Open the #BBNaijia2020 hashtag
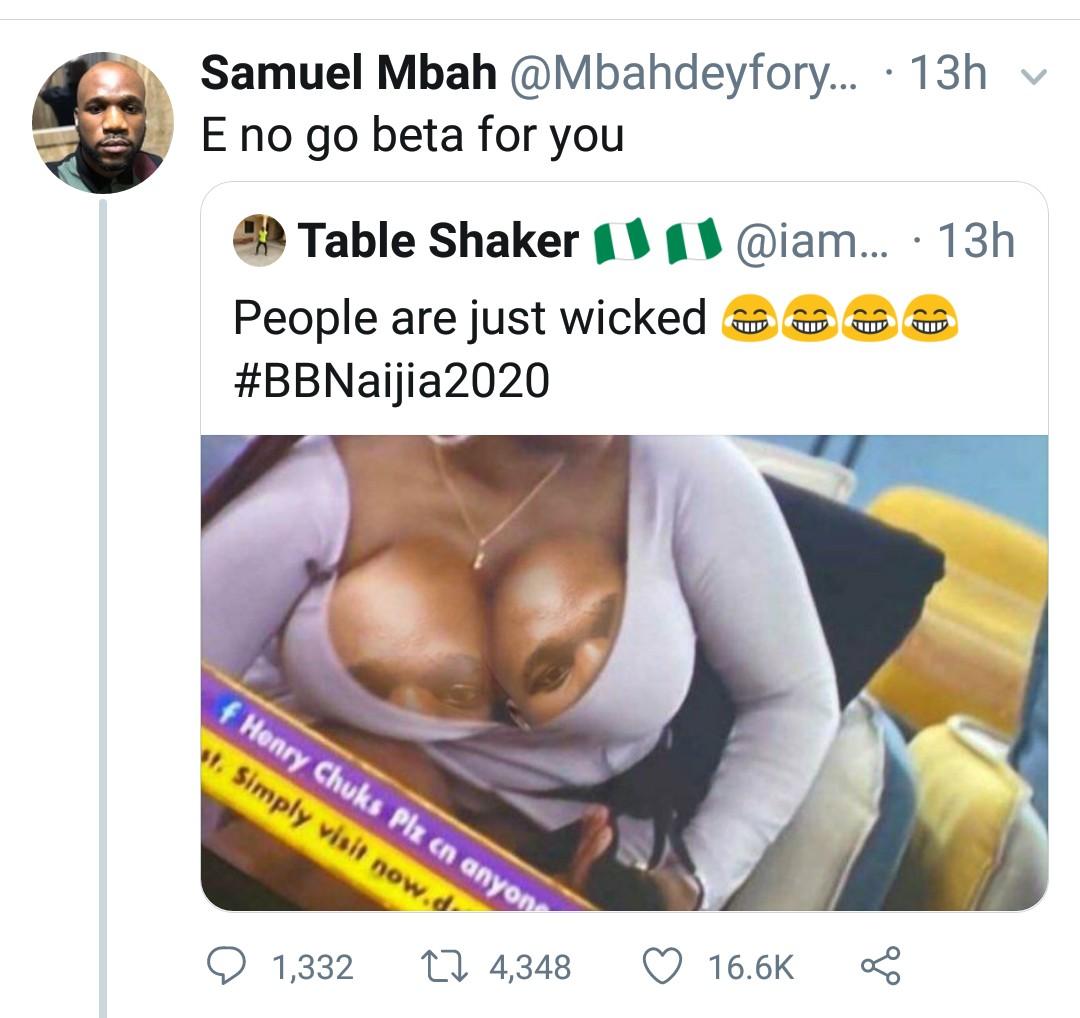The width and height of the screenshot is (1080, 1018). tap(391, 380)
